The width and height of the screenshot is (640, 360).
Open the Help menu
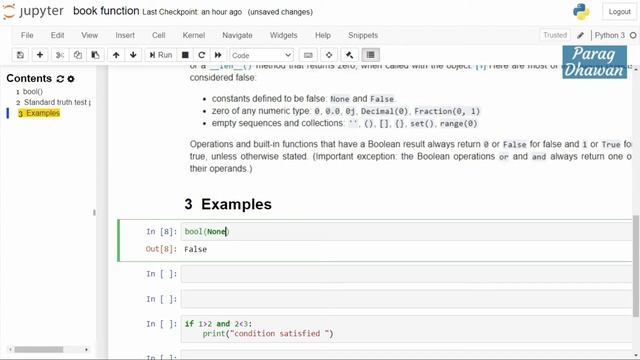[322, 36]
